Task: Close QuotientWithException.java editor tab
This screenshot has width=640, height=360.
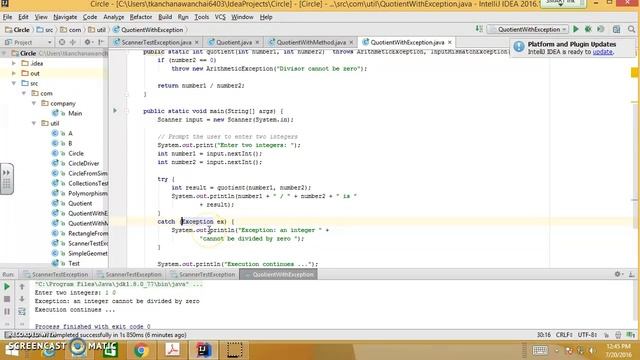Action: pyautogui.click(x=450, y=42)
